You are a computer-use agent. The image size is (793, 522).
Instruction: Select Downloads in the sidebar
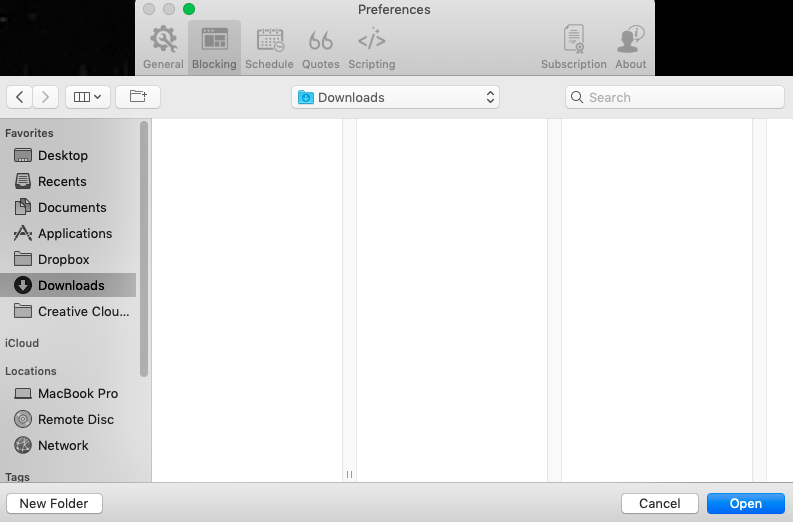[x=68, y=285]
